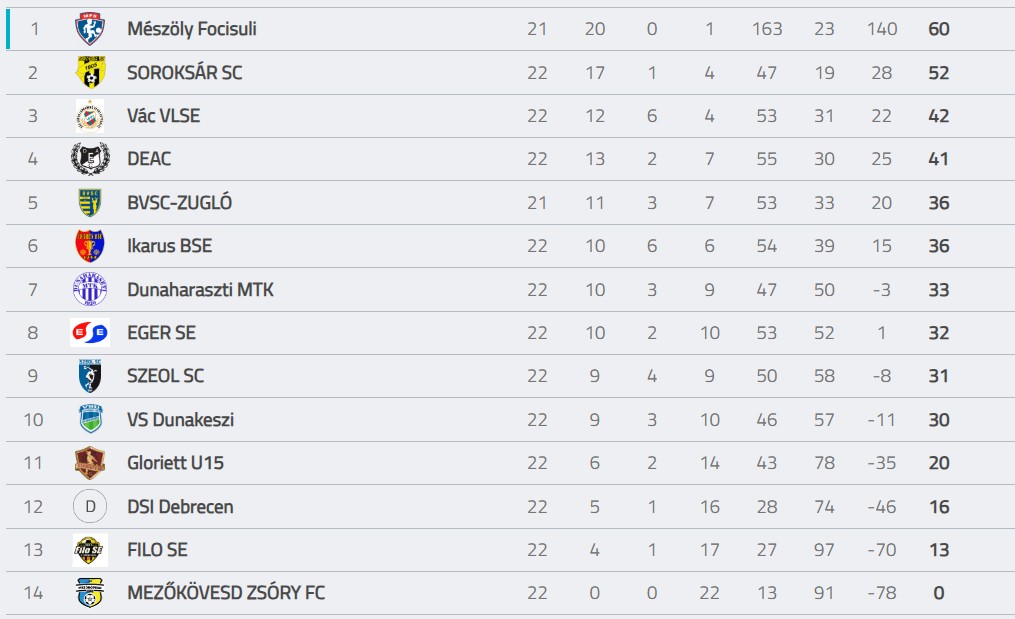Click the Gloriett U15 brown crest
Viewport: 1015px width, 619px height.
coord(90,463)
